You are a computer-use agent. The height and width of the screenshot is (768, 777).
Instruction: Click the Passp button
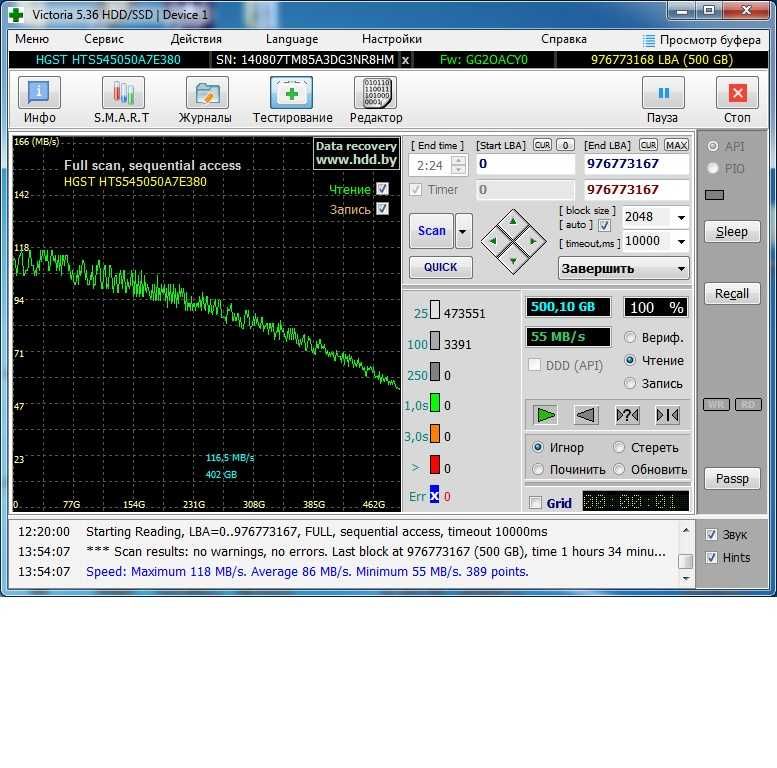pyautogui.click(x=732, y=479)
